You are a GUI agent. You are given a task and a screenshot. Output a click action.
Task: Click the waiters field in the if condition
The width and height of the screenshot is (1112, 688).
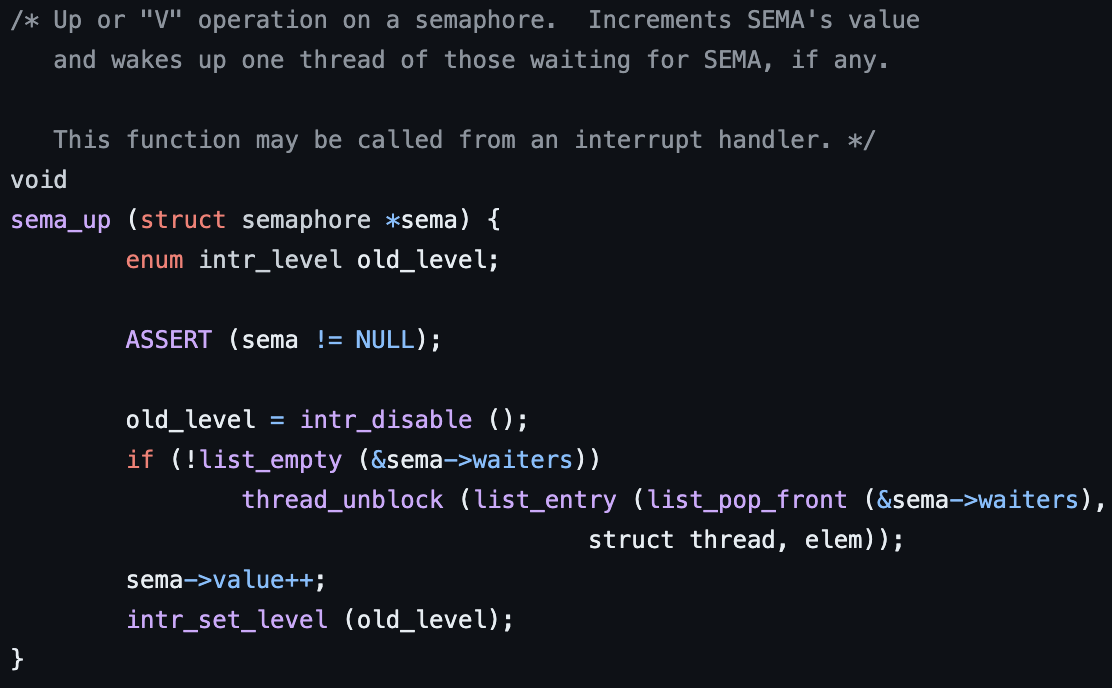click(523, 460)
